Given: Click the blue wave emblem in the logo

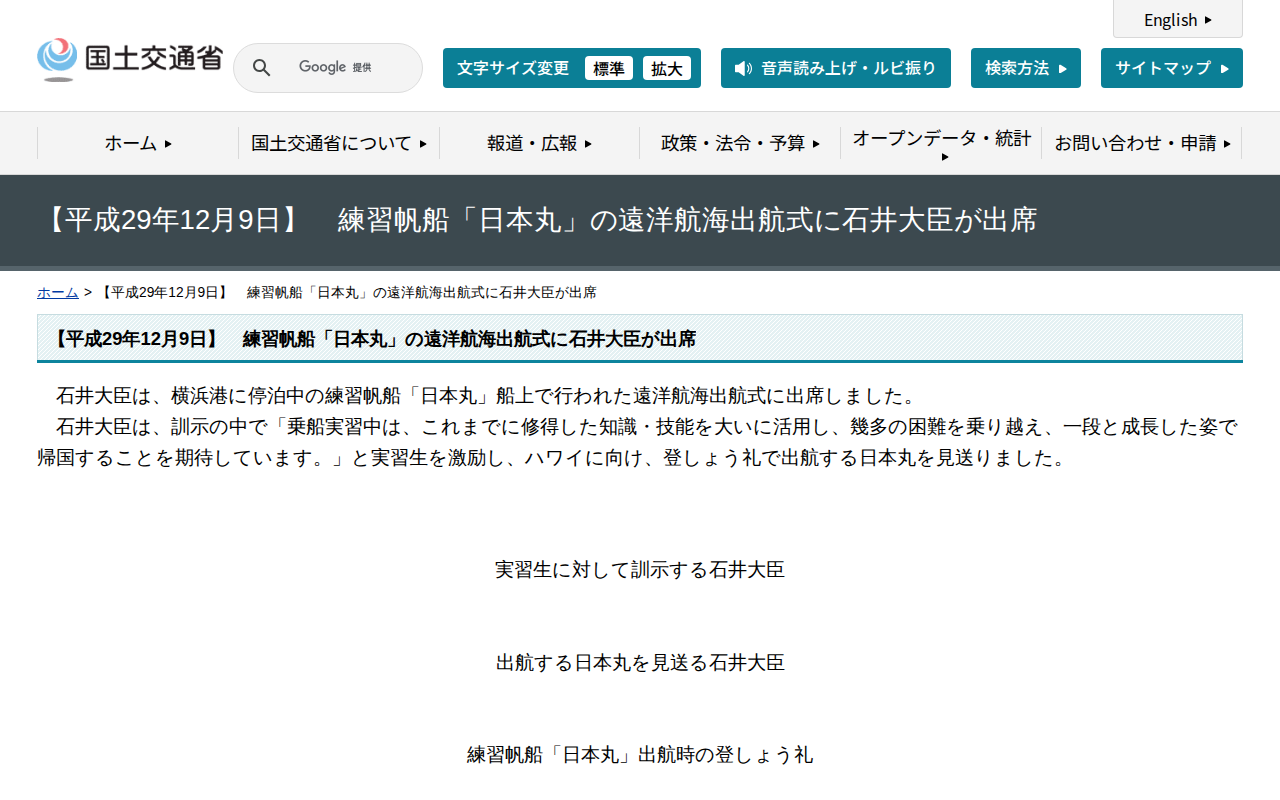Looking at the screenshot, I should pos(57,55).
